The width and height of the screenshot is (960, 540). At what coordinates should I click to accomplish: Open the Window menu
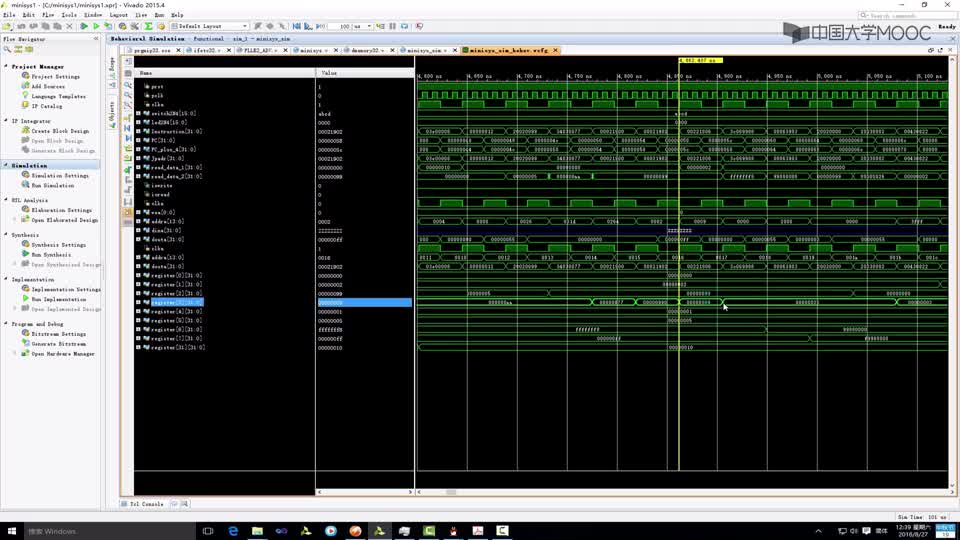pos(93,15)
